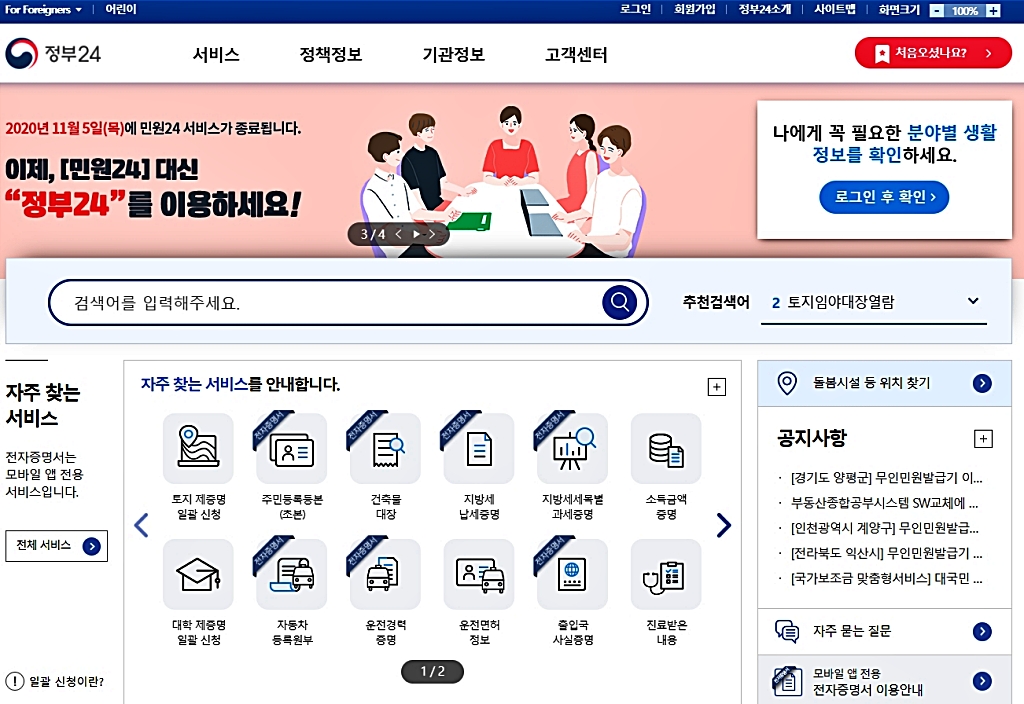The width and height of the screenshot is (1024, 704).
Task: Click the 1 / 2 page indicator
Action: coord(432,671)
